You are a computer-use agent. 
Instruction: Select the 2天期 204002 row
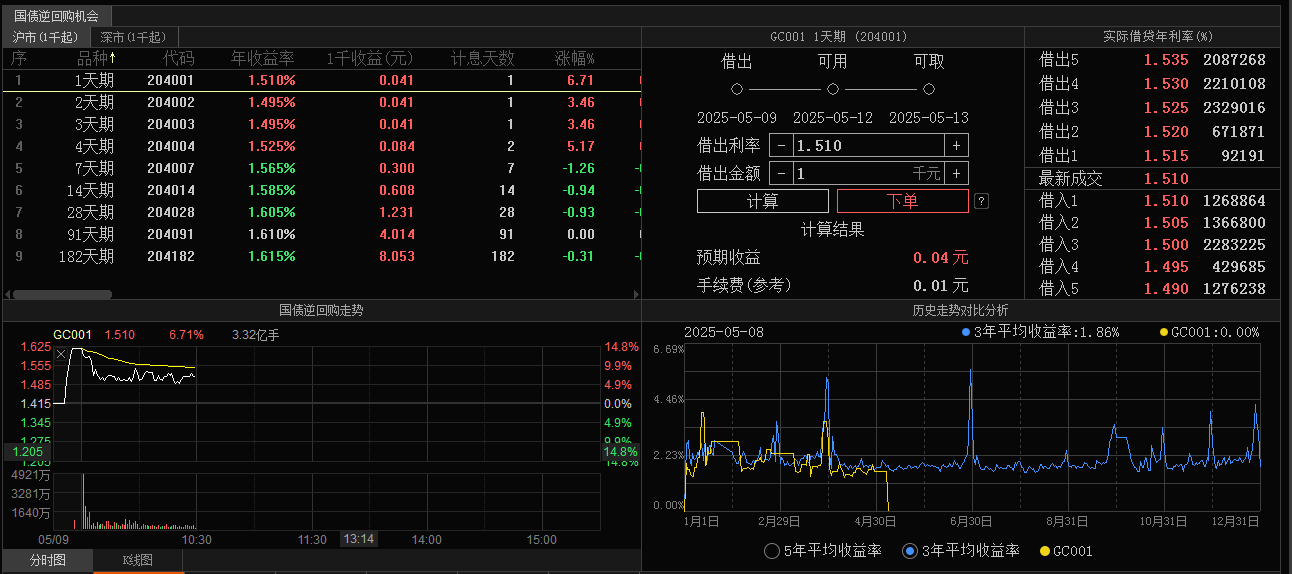point(320,102)
